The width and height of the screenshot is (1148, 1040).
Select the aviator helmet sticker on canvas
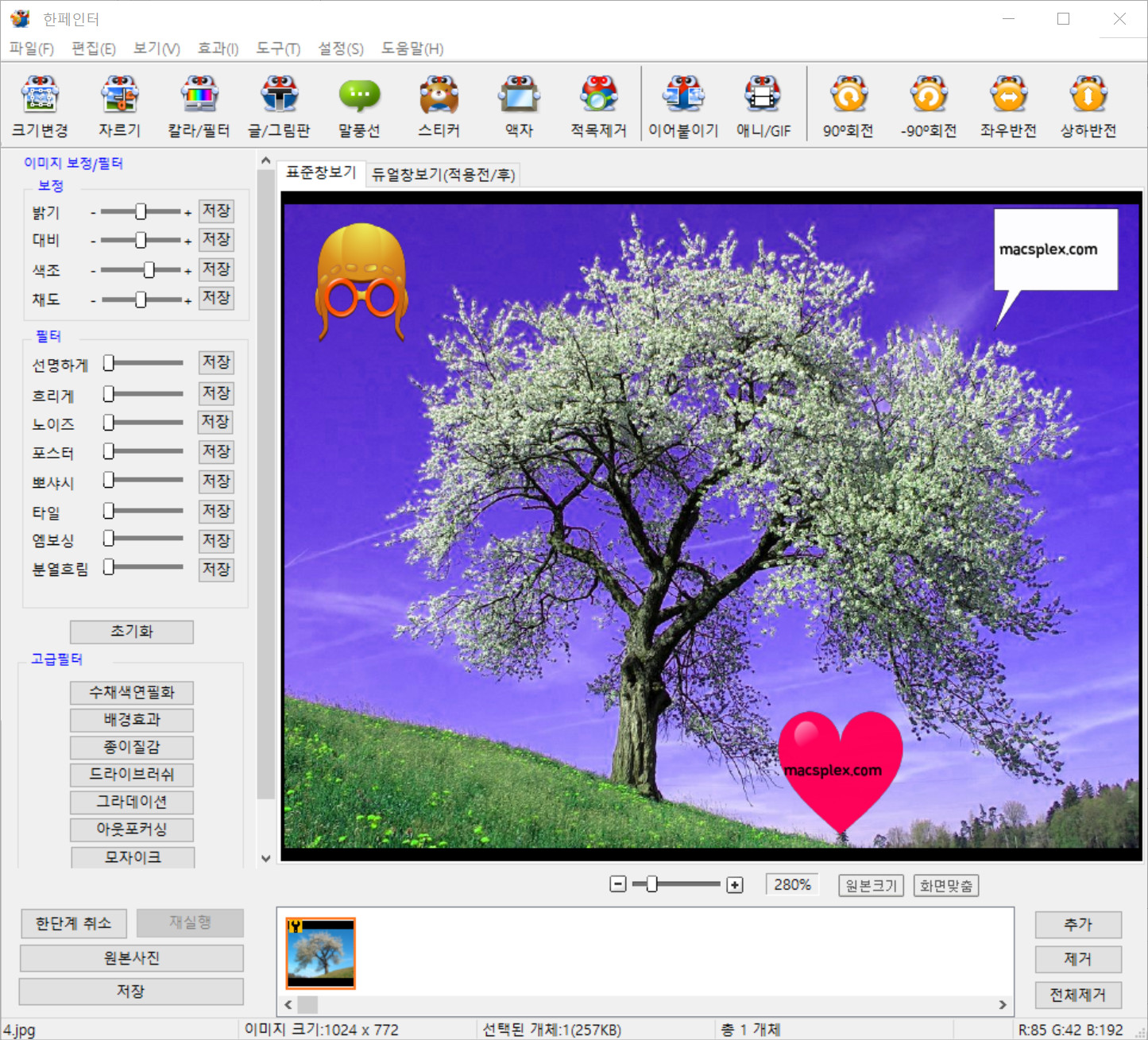(x=362, y=281)
